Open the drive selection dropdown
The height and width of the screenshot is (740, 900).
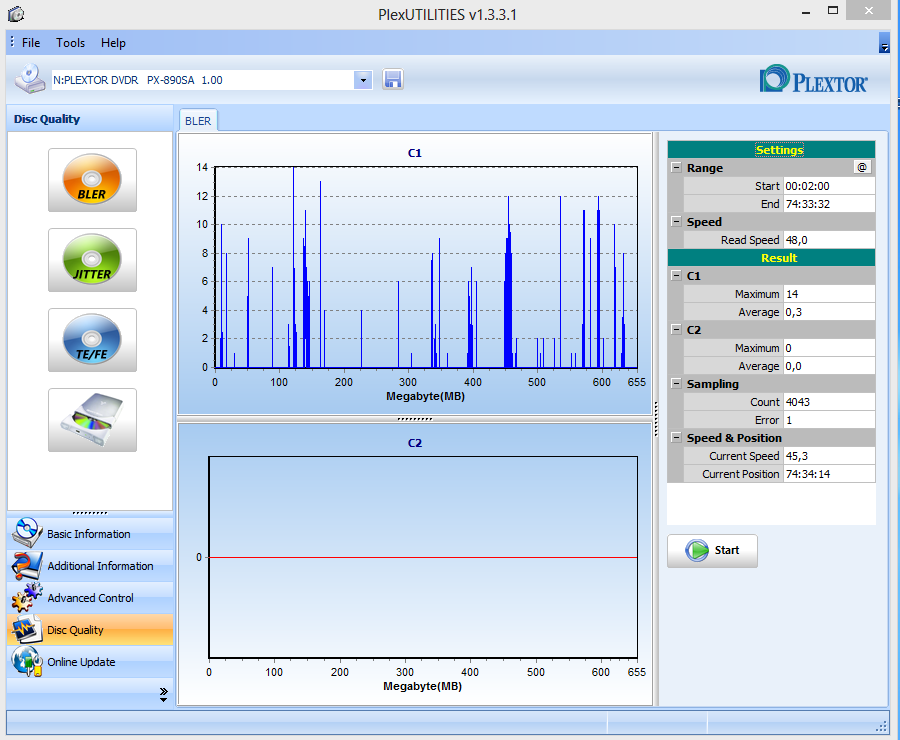coord(363,80)
